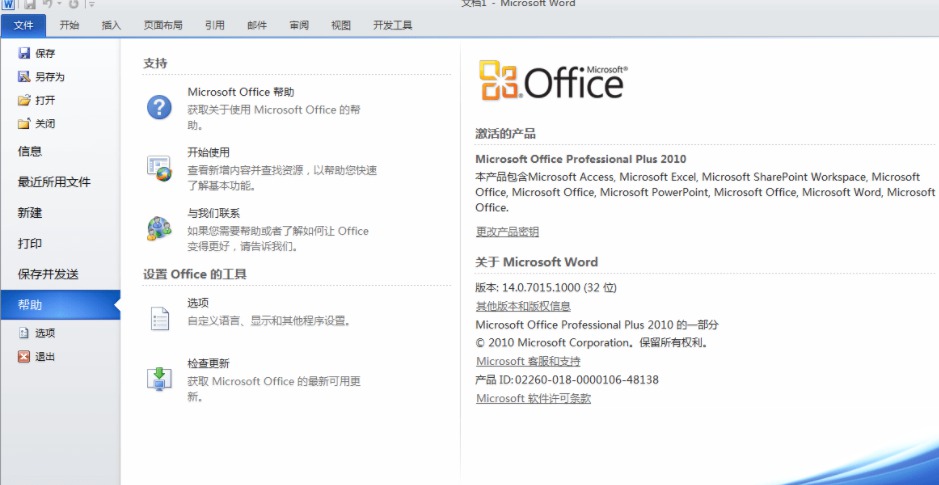This screenshot has height=485, width=939.
Task: Click the Save floppy disk icon
Action: 24,53
